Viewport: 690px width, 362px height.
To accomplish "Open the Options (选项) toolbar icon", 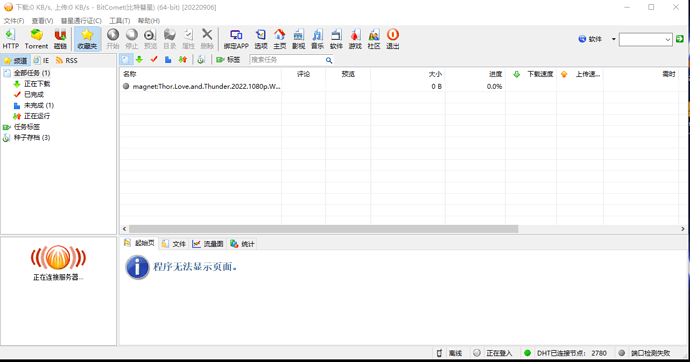I will [261, 39].
